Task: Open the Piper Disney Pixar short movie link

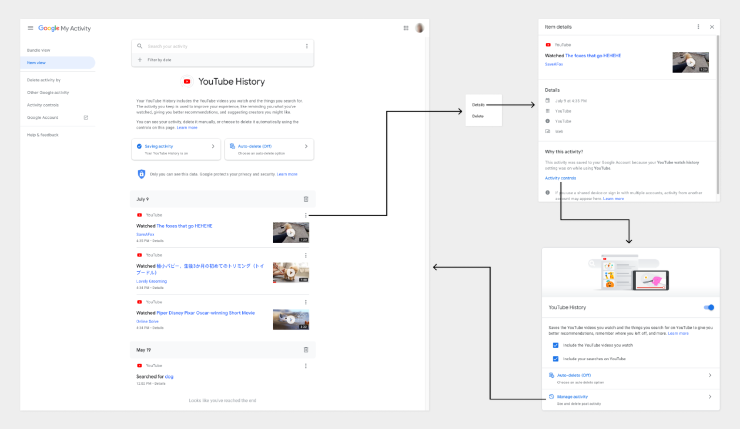Action: point(205,313)
